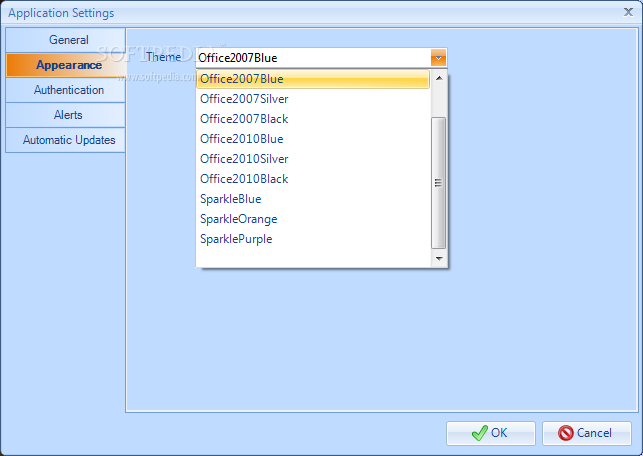Viewport: 643px width, 456px height.
Task: Go to Automatic Updates tab
Action: point(66,140)
